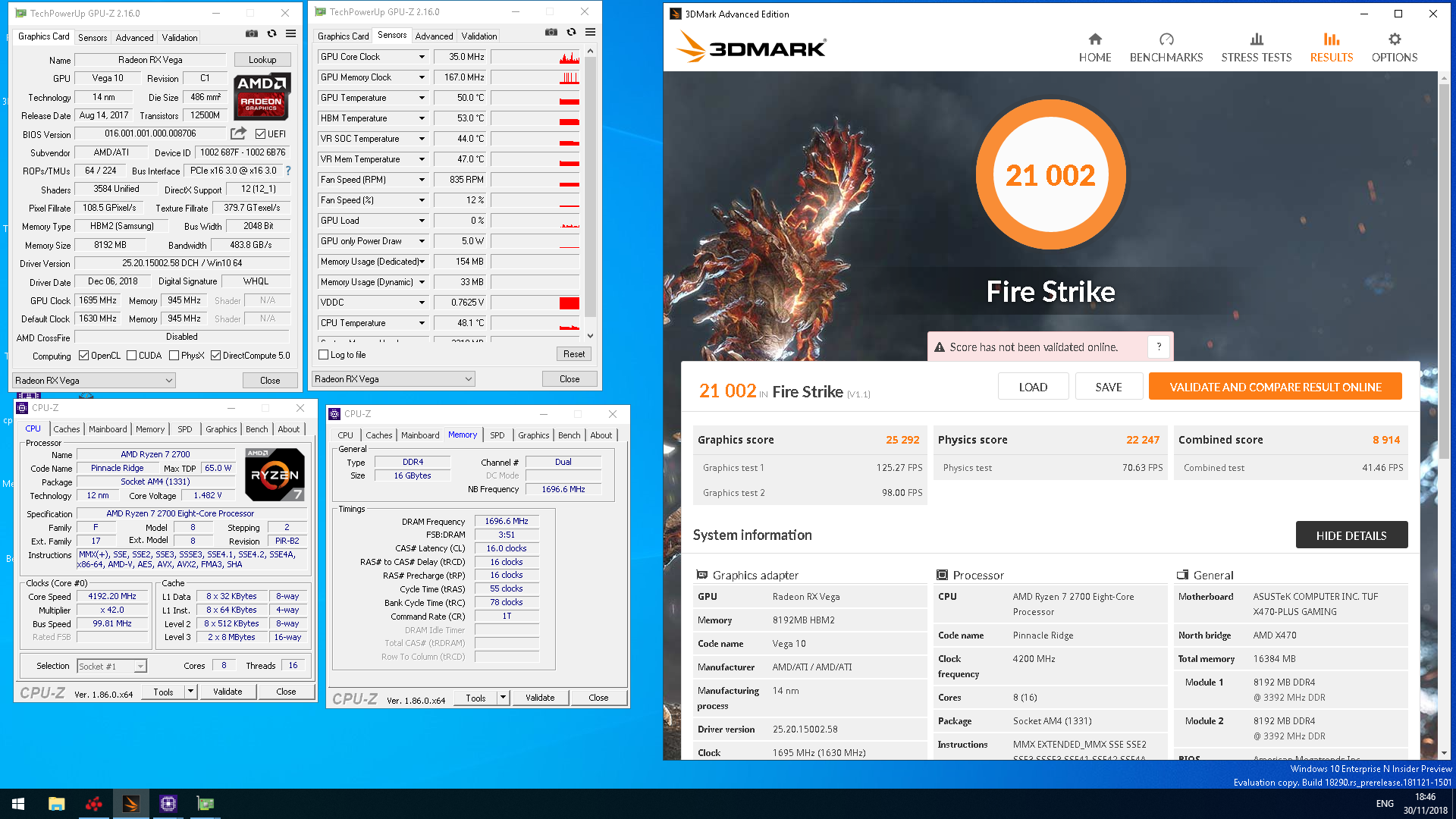Click the GPU-Z screenshot camera icon in Graphics Card window
Screen dimensions: 1456x819
click(x=252, y=34)
